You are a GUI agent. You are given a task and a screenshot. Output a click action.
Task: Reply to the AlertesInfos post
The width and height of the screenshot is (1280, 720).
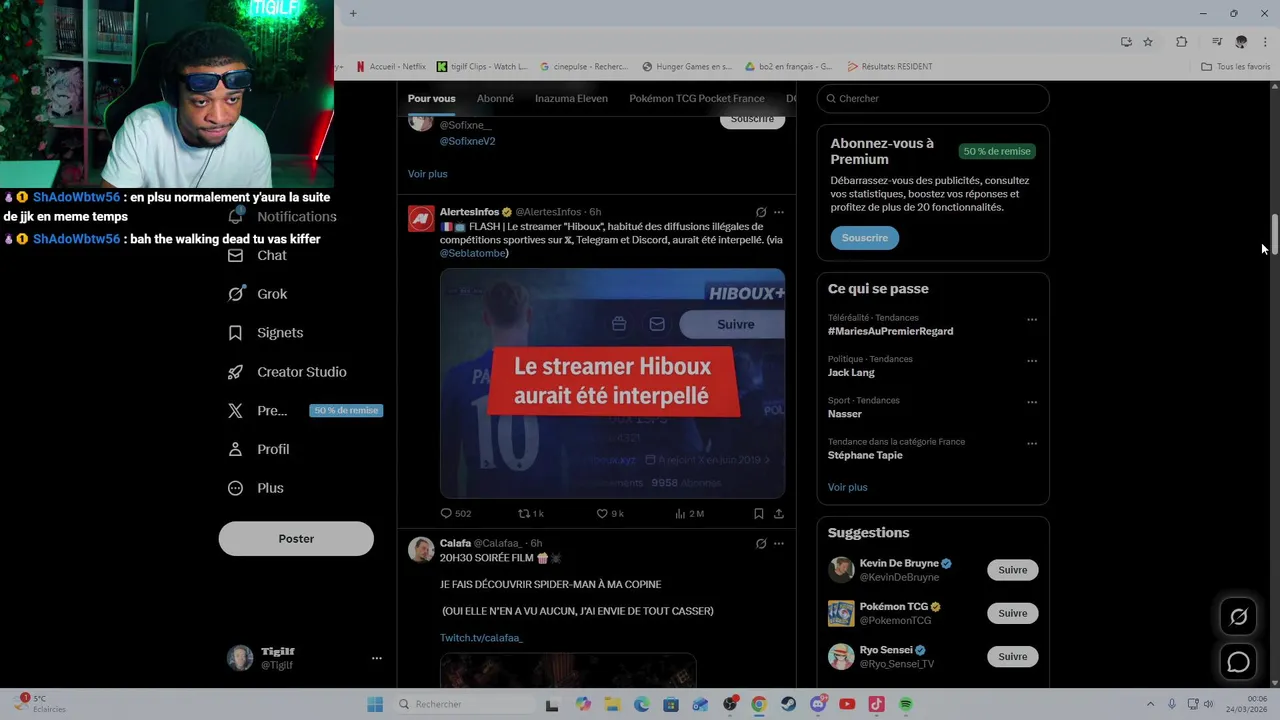pos(455,513)
